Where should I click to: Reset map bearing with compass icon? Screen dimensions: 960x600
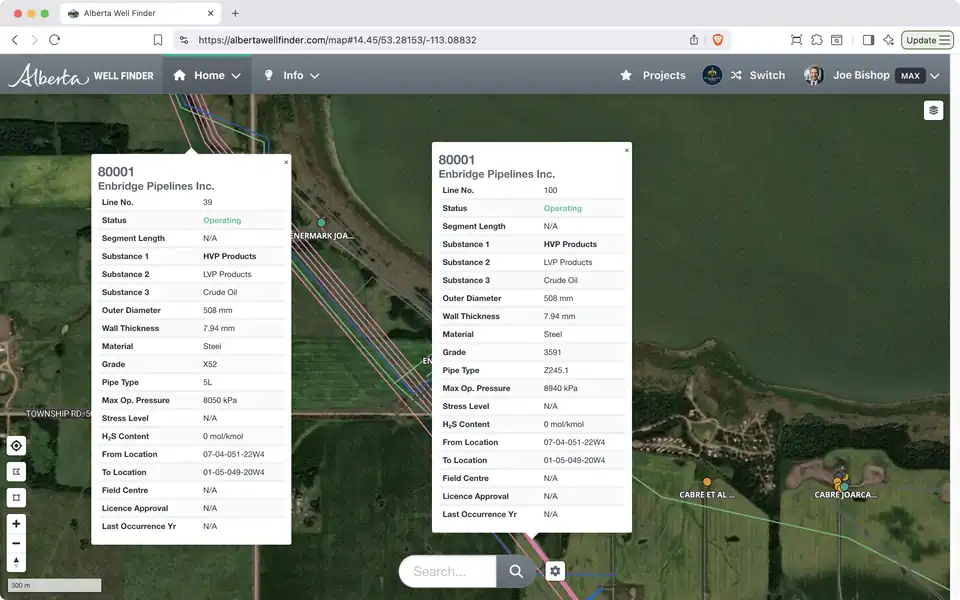pyautogui.click(x=17, y=562)
